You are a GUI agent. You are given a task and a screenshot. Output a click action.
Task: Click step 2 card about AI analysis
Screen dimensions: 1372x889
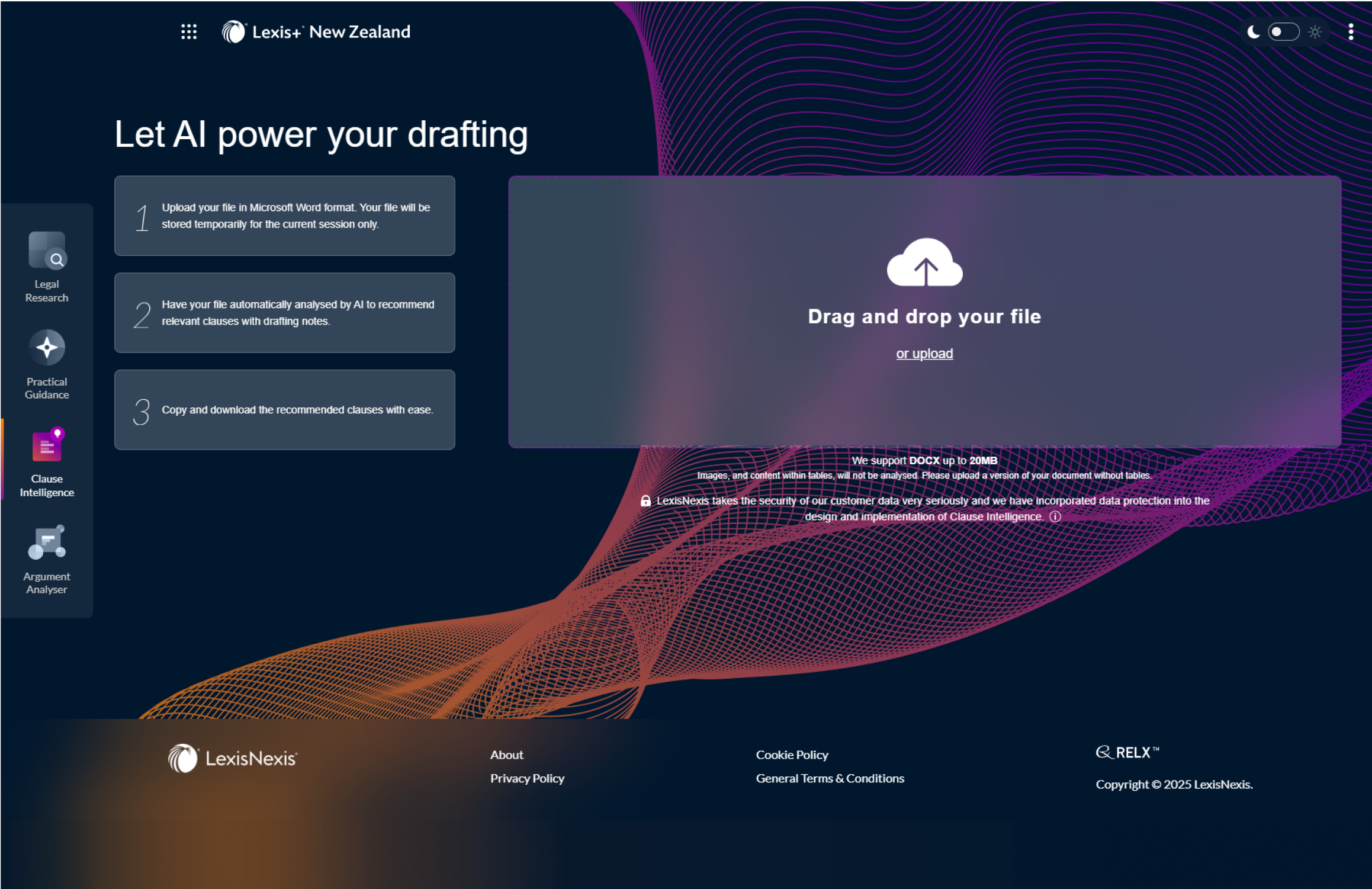pyautogui.click(x=285, y=313)
